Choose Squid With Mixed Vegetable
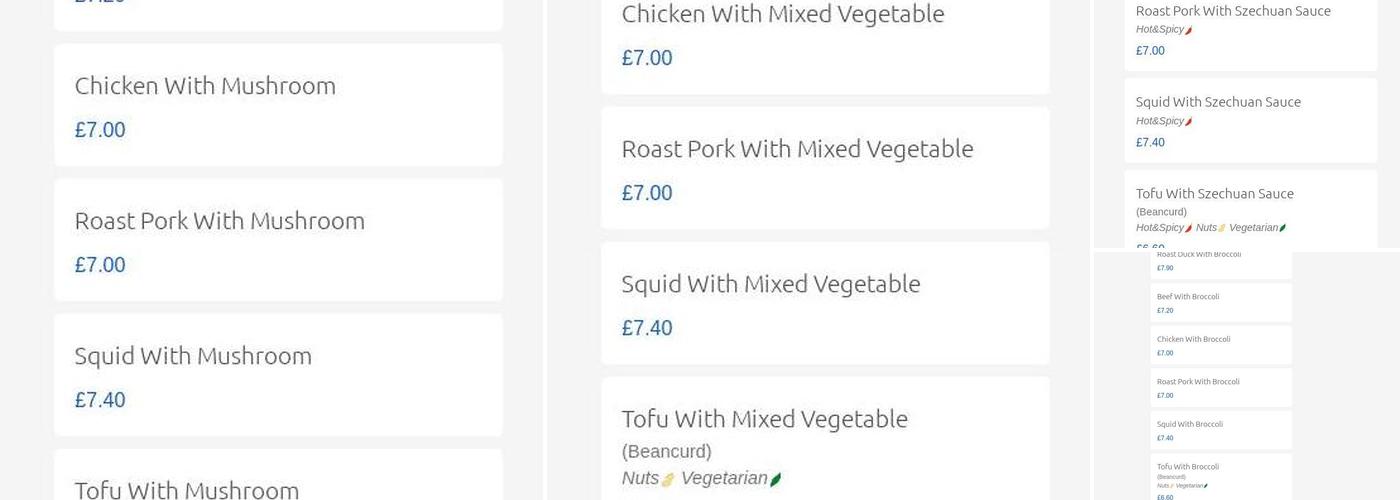This screenshot has height=500, width=1400. click(x=770, y=284)
